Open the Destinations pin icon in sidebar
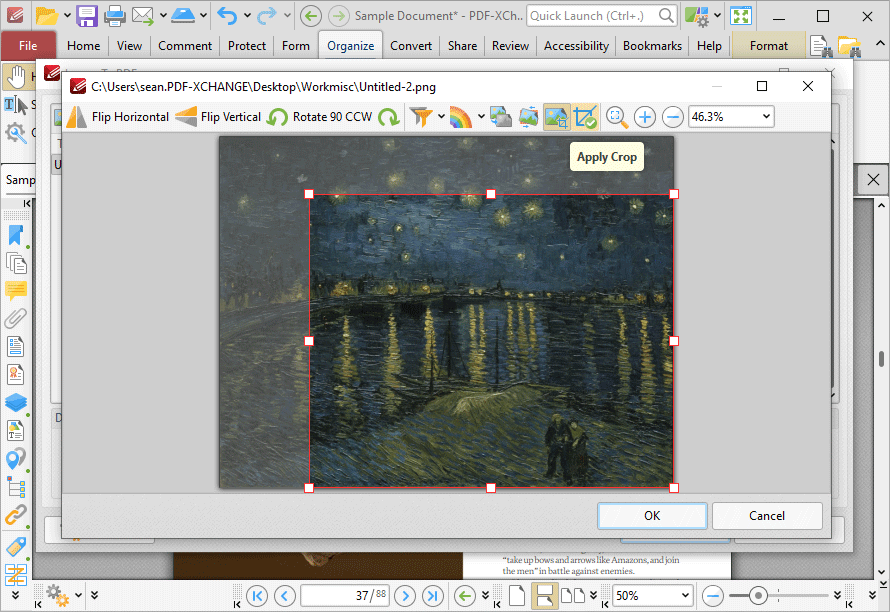890x612 pixels. click(x=15, y=459)
